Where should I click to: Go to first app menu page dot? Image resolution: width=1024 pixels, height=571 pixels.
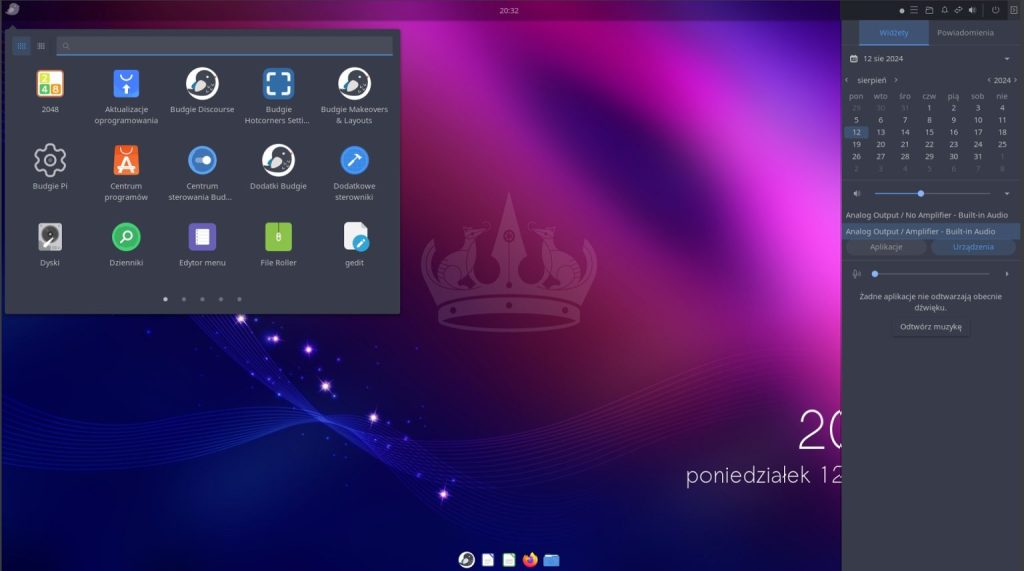165,299
